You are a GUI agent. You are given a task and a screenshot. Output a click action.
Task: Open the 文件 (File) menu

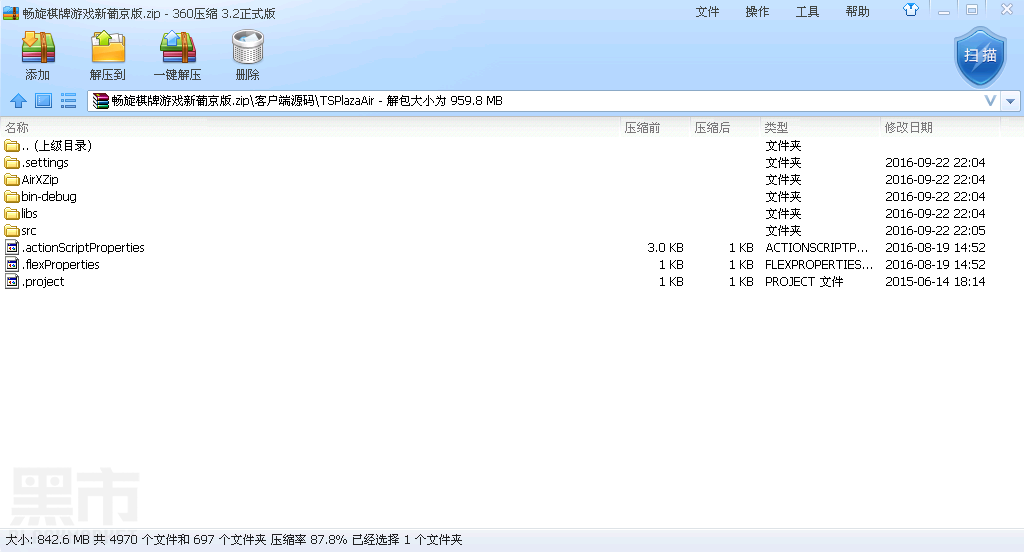coord(707,12)
